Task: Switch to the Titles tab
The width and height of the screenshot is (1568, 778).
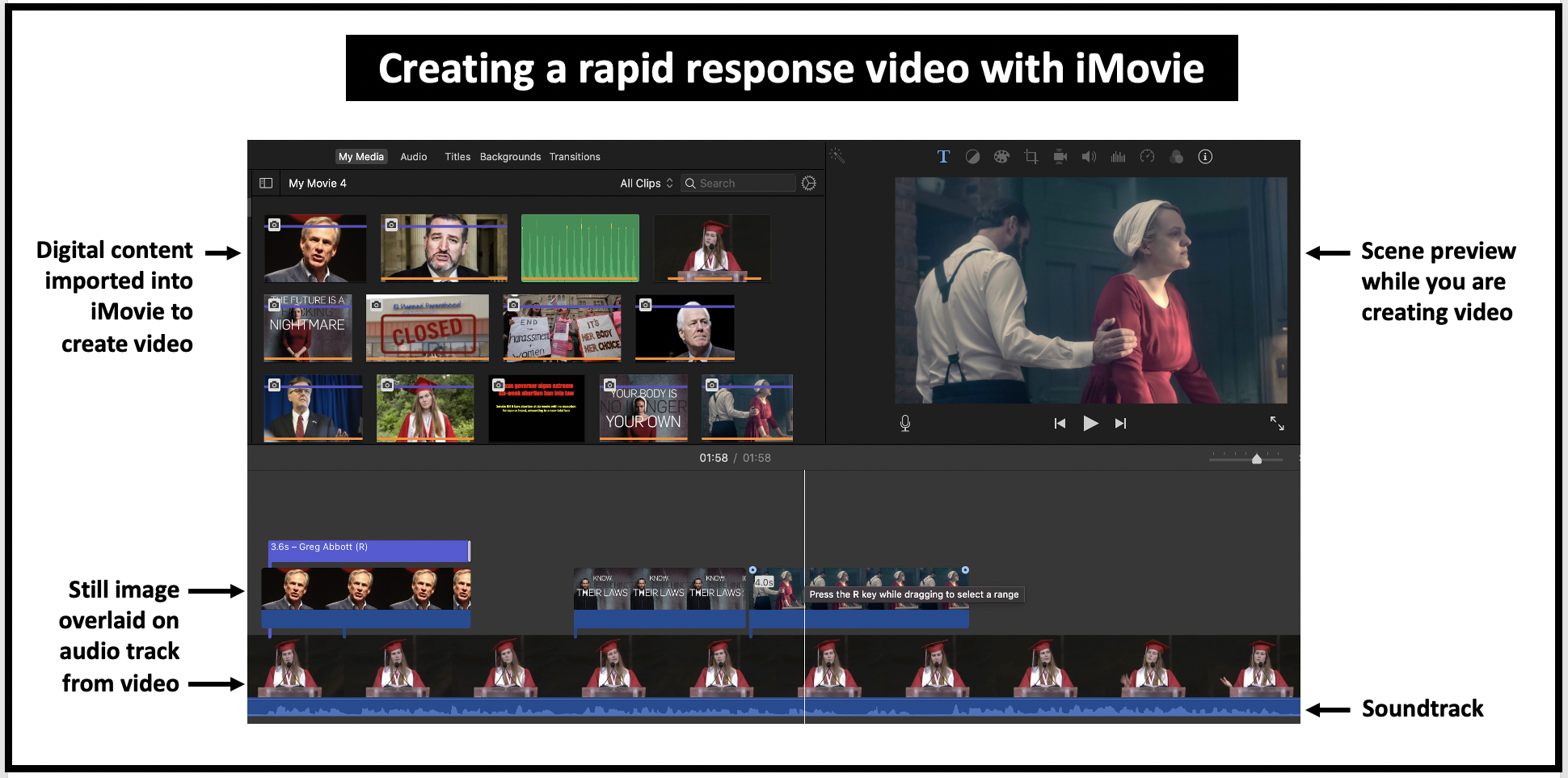Action: coord(457,157)
